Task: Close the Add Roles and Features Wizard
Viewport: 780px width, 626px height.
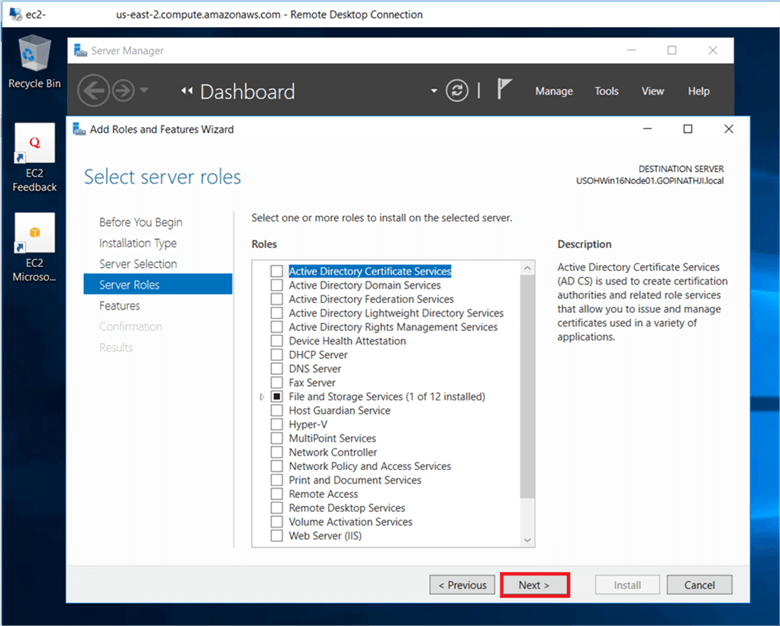Action: click(729, 129)
